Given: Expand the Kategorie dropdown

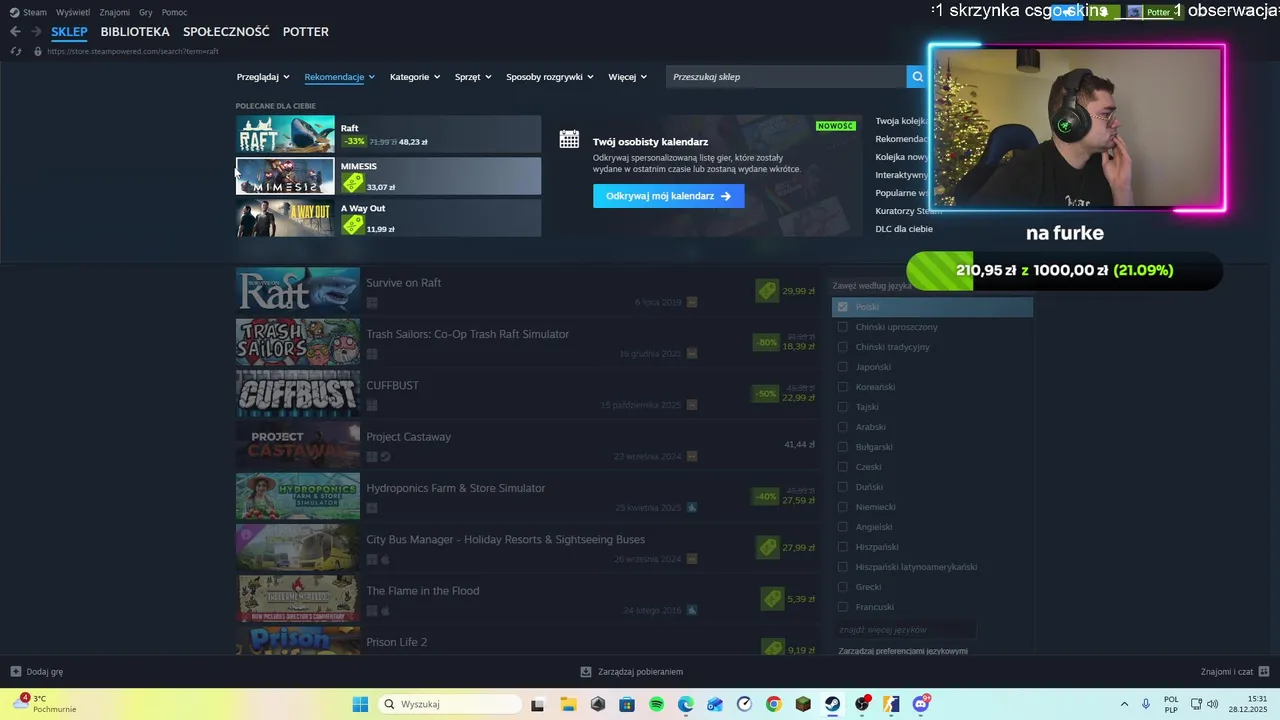Looking at the screenshot, I should (x=415, y=77).
